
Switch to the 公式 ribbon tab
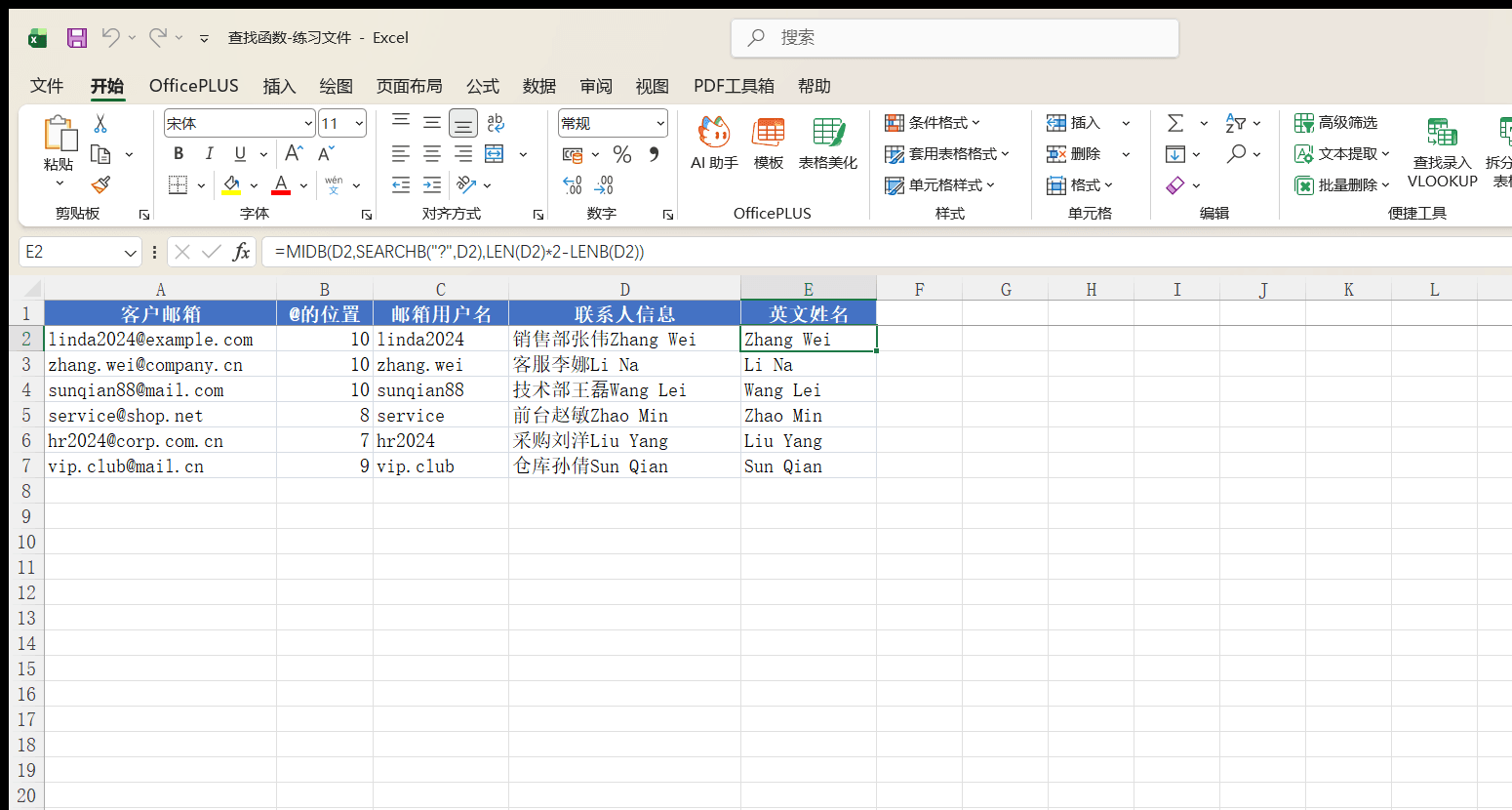(x=483, y=86)
